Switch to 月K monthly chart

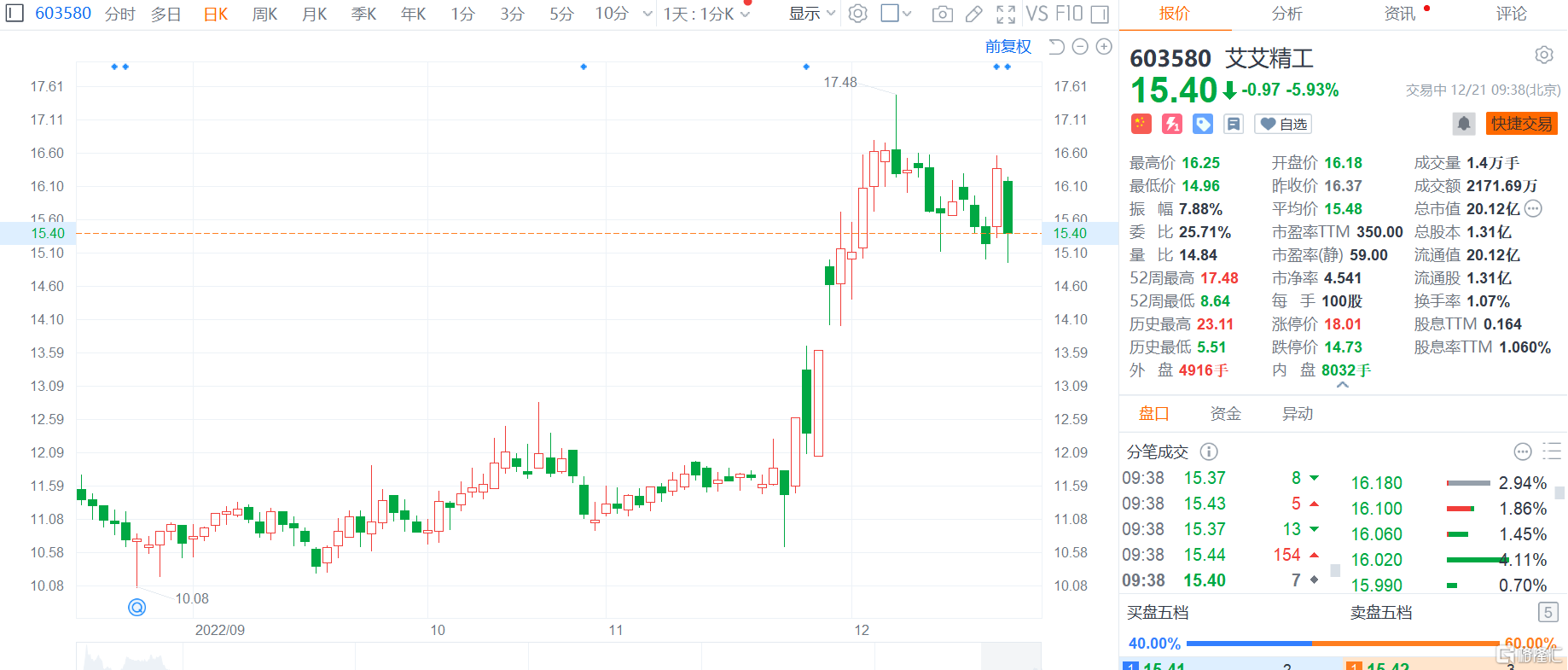click(315, 14)
